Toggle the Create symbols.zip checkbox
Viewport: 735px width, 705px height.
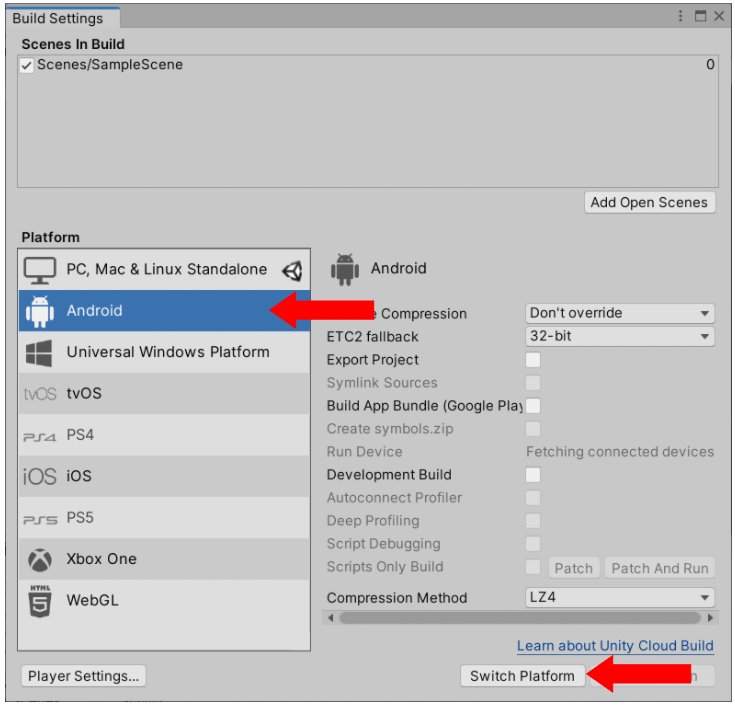(533, 429)
